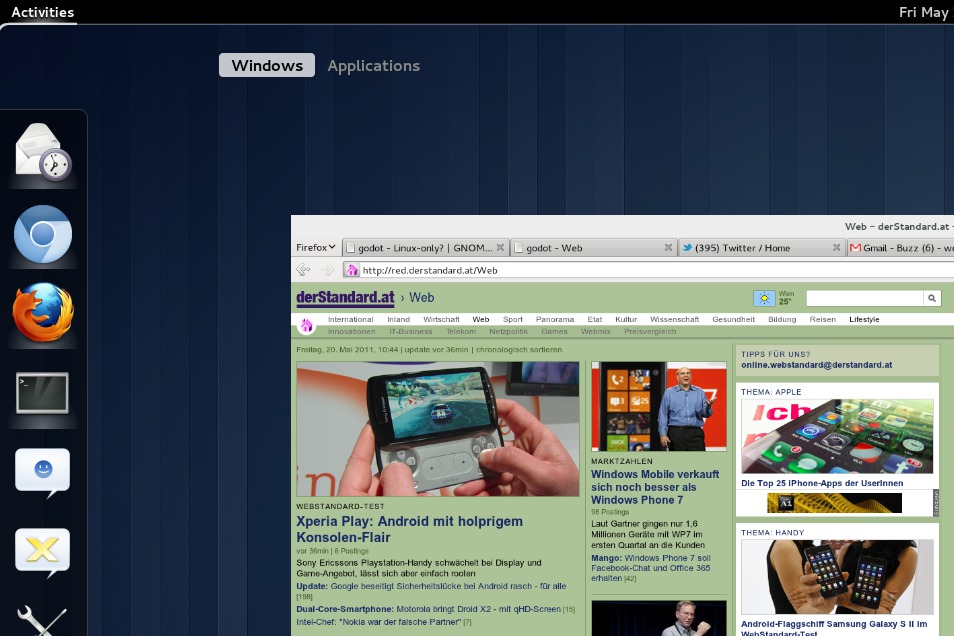Open the Terminal dash icon

coord(42,393)
